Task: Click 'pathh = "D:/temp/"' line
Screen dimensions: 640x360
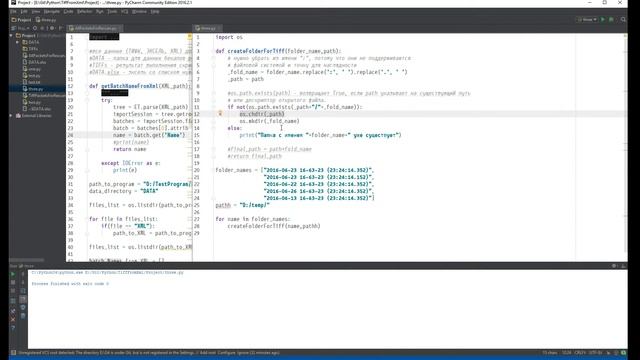Action: point(242,205)
